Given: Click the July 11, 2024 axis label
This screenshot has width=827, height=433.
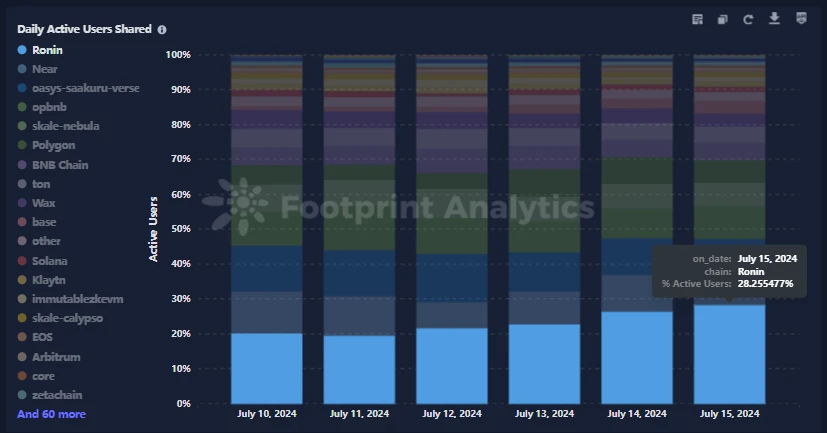Looking at the screenshot, I should click(359, 413).
